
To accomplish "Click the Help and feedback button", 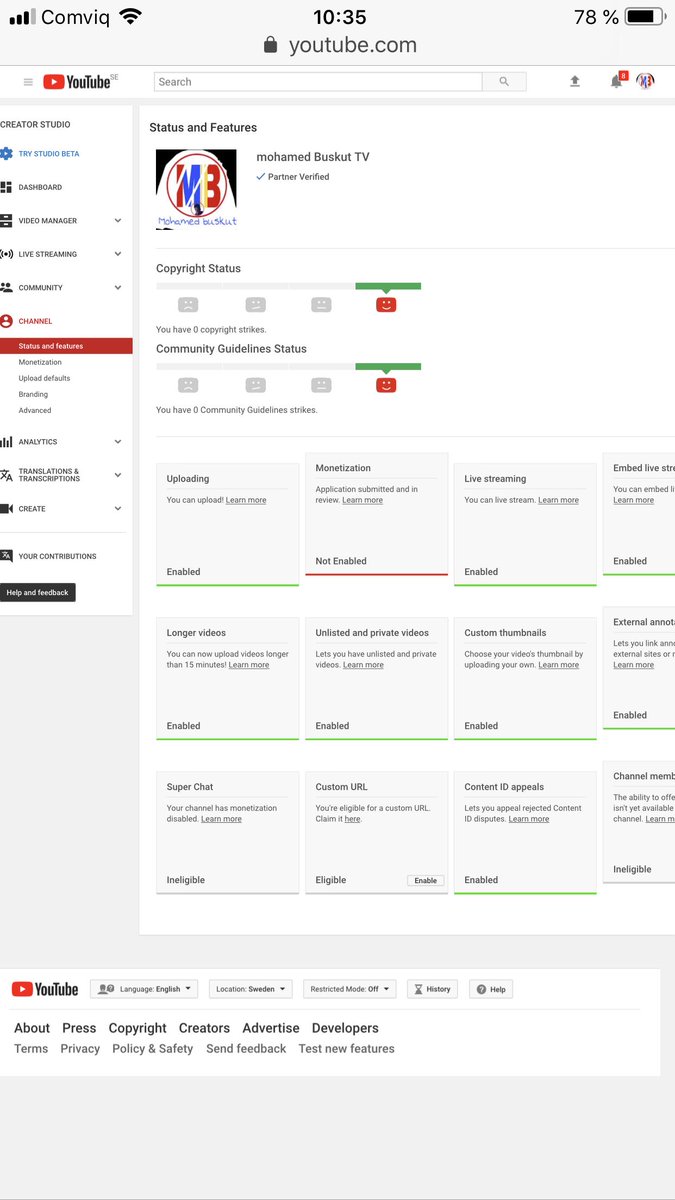I will [x=38, y=593].
